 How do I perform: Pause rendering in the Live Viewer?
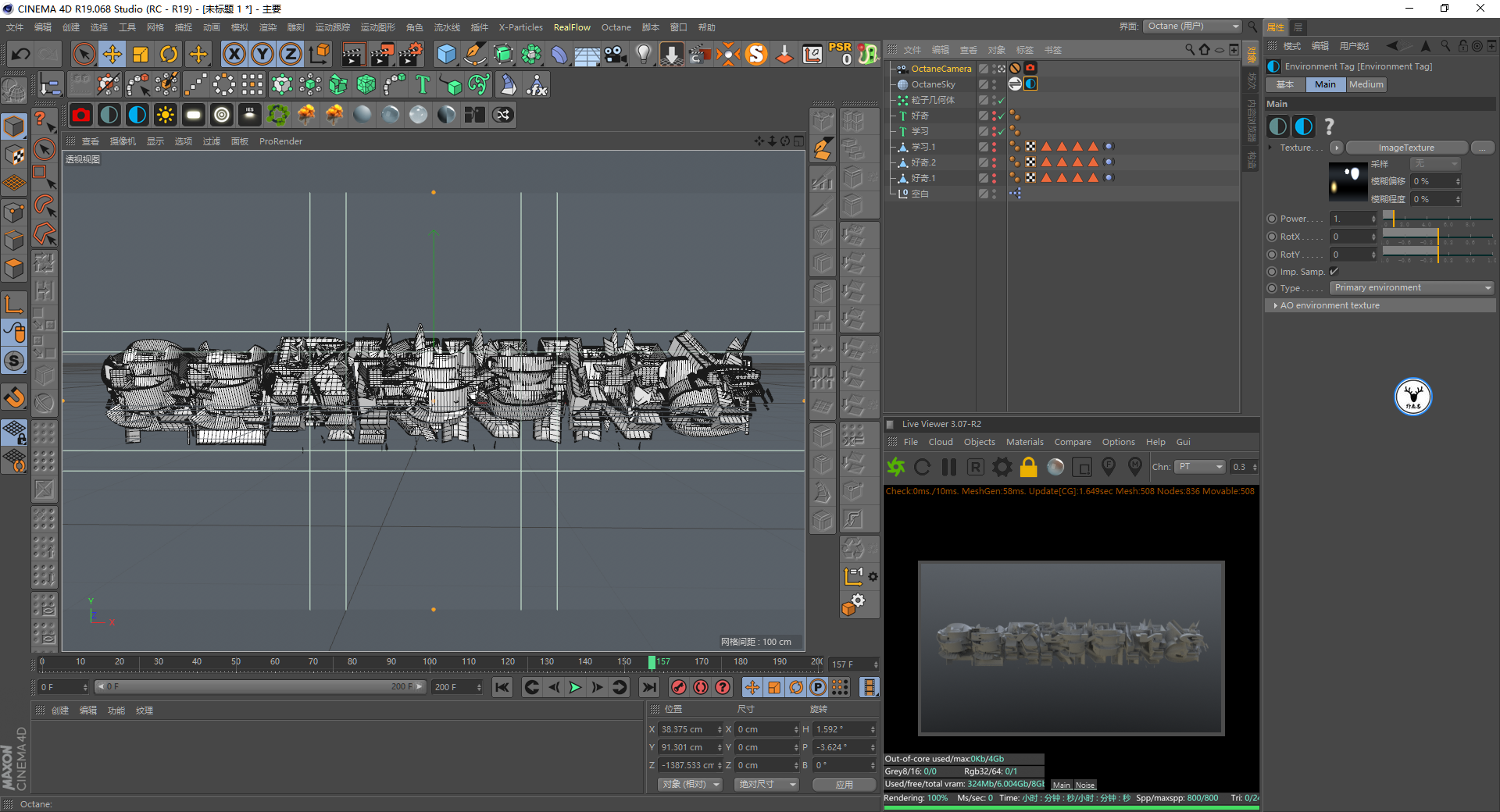(x=949, y=467)
